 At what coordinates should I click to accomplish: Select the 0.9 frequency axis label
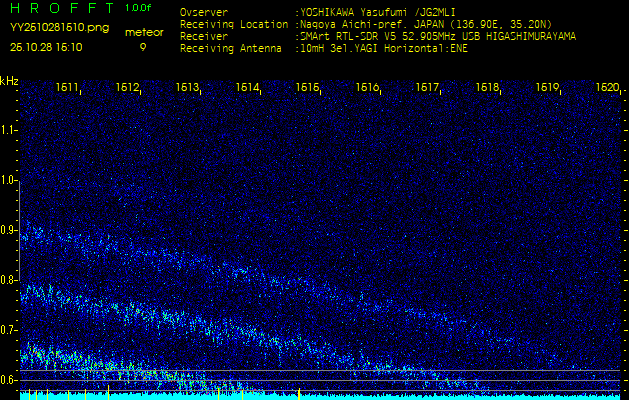9,230
